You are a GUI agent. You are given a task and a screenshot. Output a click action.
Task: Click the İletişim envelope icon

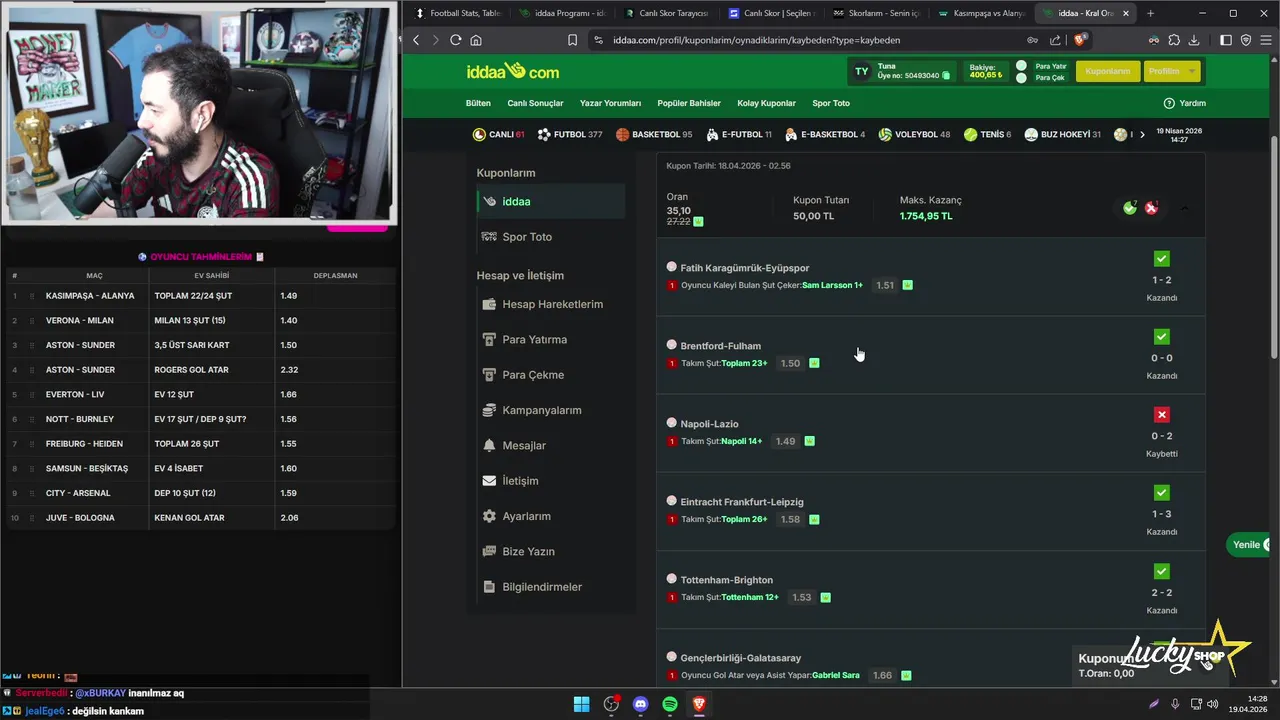489,481
